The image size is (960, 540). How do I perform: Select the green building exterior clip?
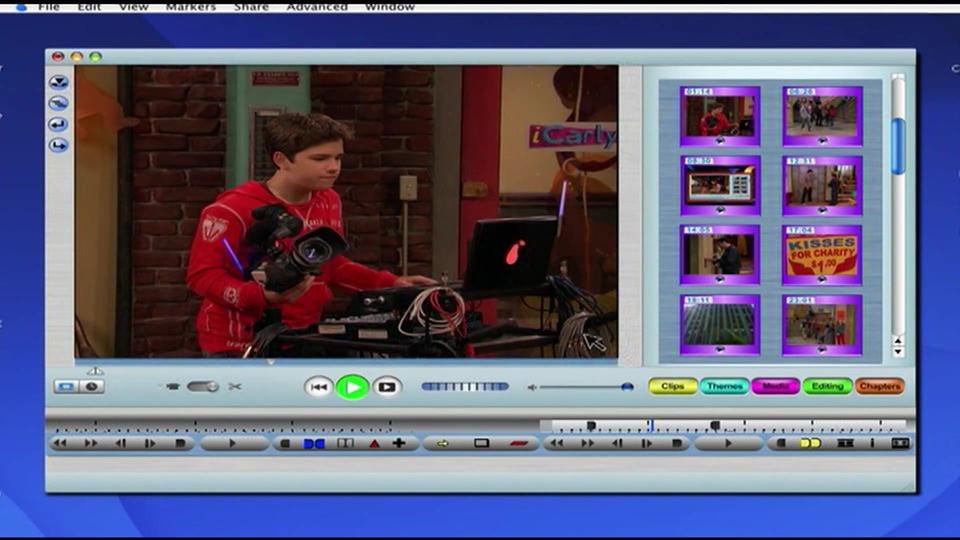[x=720, y=325]
